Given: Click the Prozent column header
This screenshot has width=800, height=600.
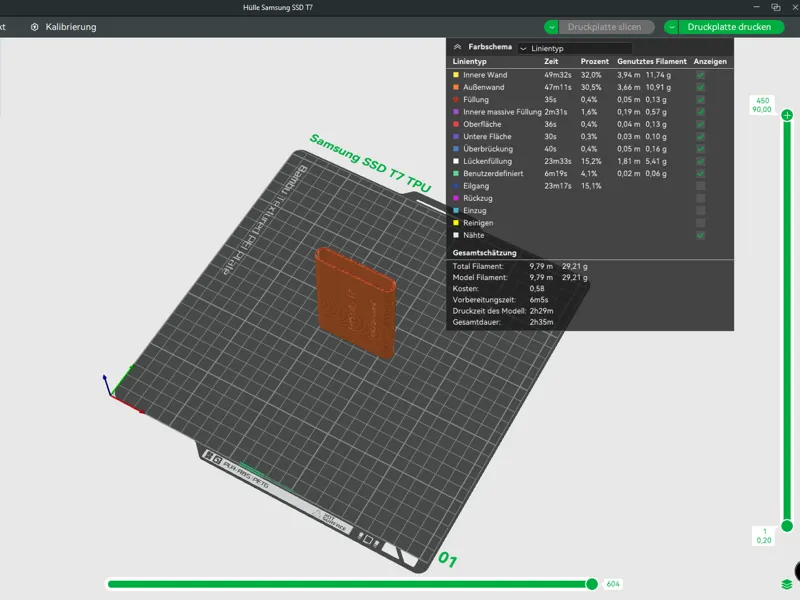Looking at the screenshot, I should (594, 61).
